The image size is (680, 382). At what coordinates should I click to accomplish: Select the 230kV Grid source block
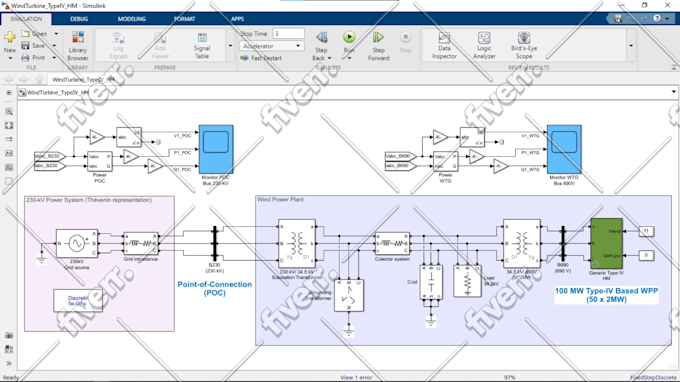77,243
